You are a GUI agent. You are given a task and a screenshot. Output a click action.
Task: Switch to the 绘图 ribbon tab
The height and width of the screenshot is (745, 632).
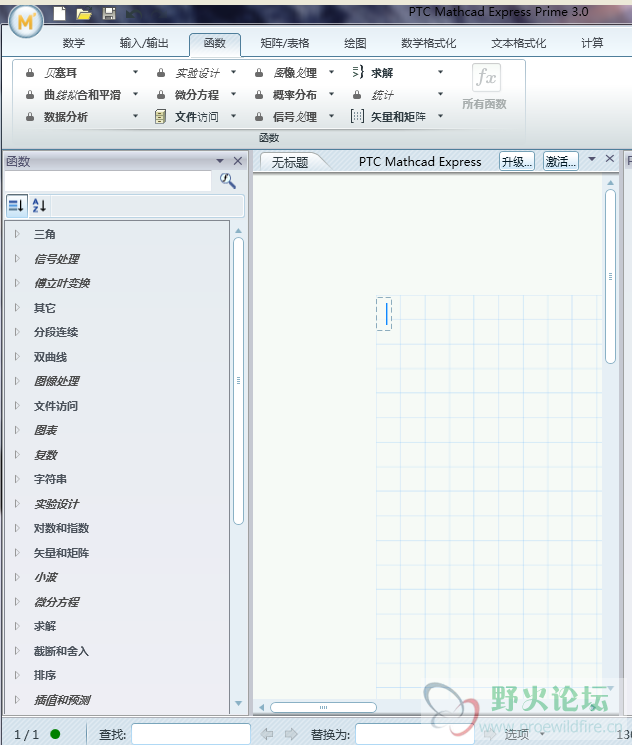355,43
